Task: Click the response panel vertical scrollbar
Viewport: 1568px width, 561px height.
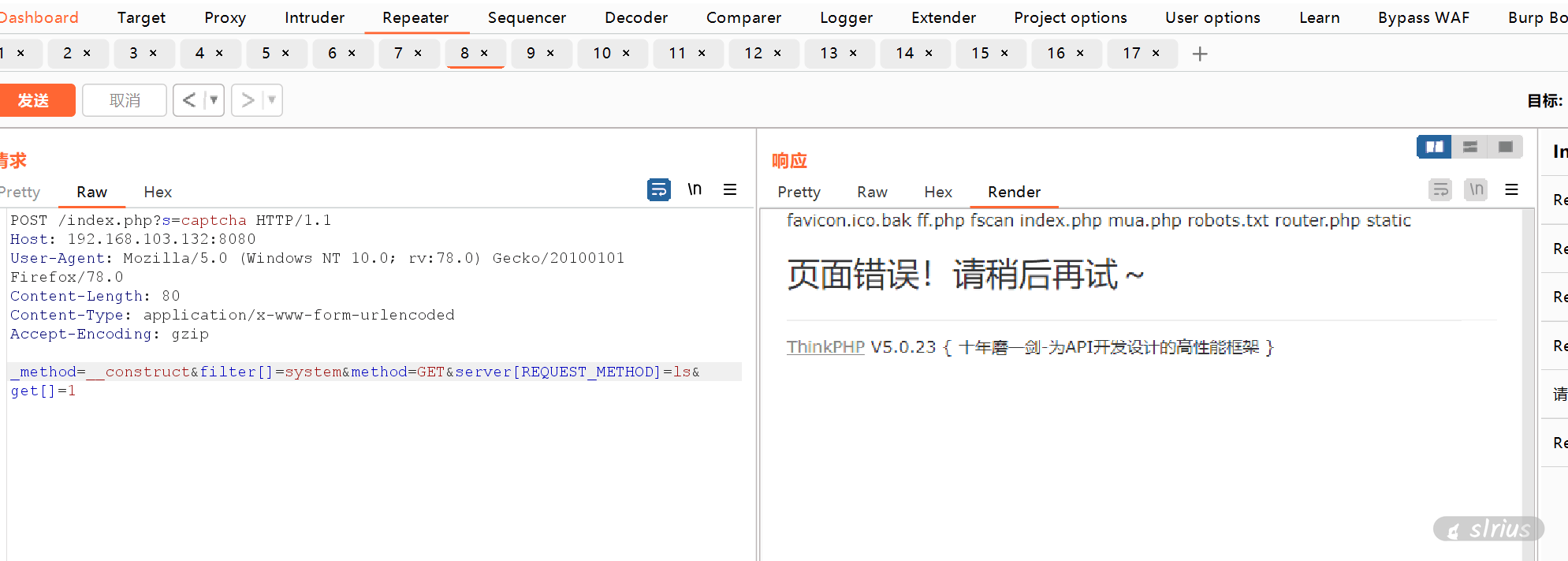Action: coord(1529,379)
